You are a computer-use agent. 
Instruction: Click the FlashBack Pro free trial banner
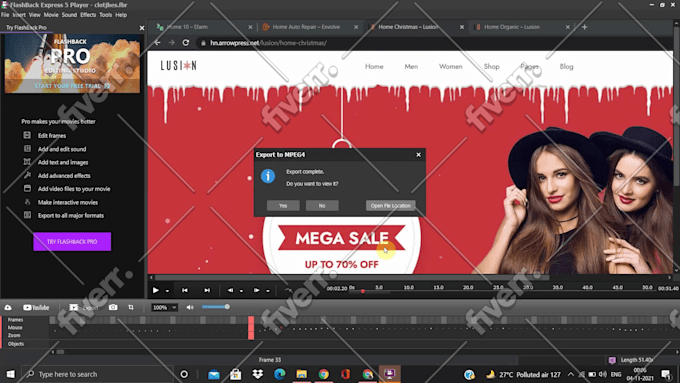(x=72, y=64)
